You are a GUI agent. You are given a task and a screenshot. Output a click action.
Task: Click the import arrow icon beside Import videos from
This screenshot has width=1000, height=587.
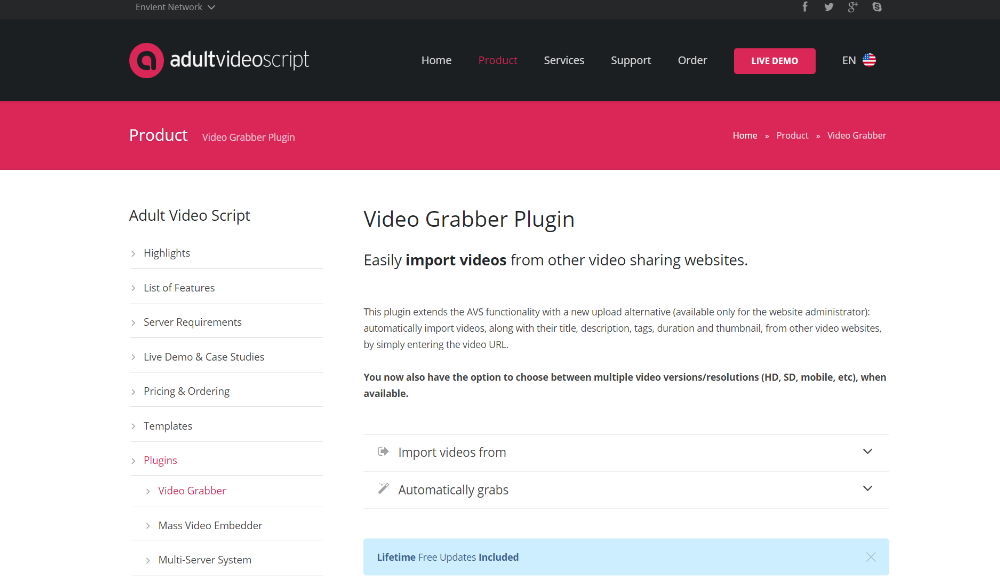coord(383,452)
